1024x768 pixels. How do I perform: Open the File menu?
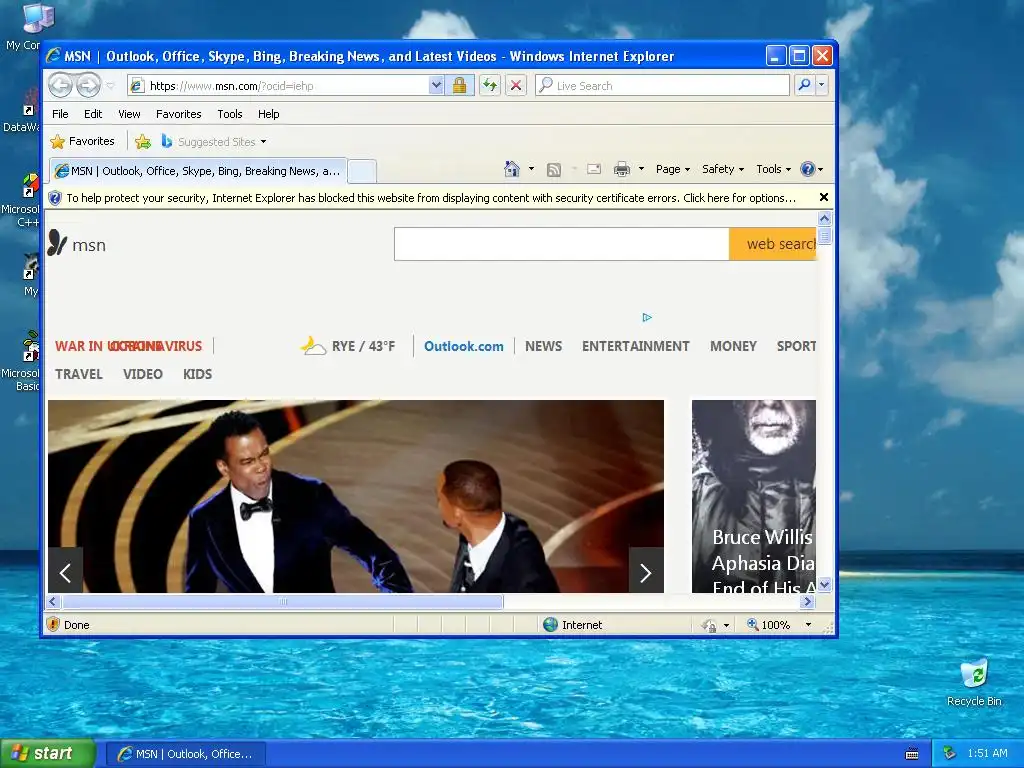(x=60, y=114)
